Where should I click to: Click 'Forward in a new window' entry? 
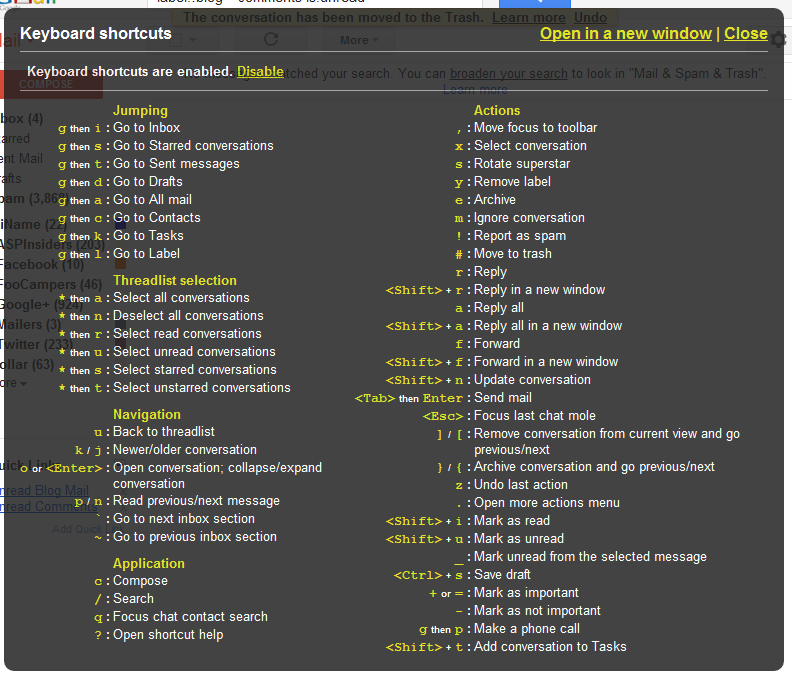click(x=546, y=362)
